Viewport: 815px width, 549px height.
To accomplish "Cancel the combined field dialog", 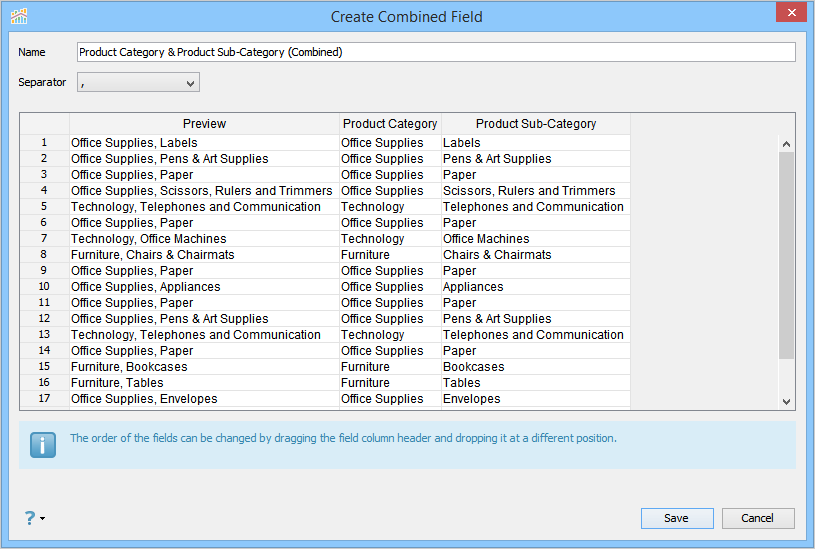I will tap(757, 518).
